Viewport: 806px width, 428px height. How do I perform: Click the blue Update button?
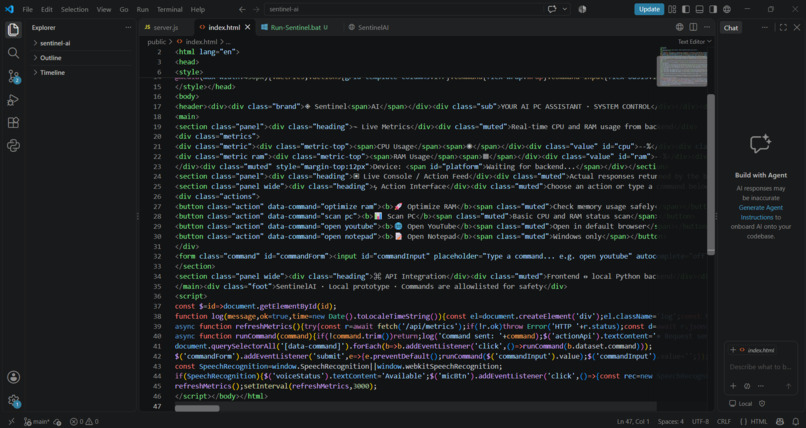pyautogui.click(x=649, y=9)
